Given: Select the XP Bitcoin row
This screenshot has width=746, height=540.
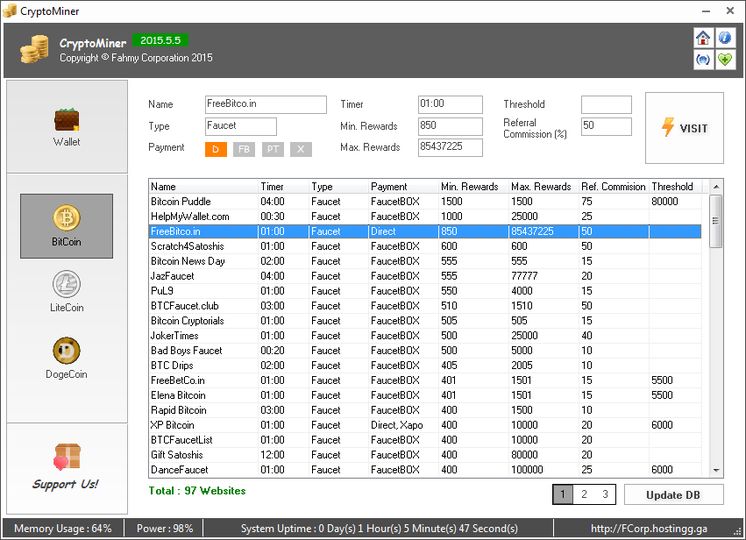Looking at the screenshot, I should click(x=425, y=425).
